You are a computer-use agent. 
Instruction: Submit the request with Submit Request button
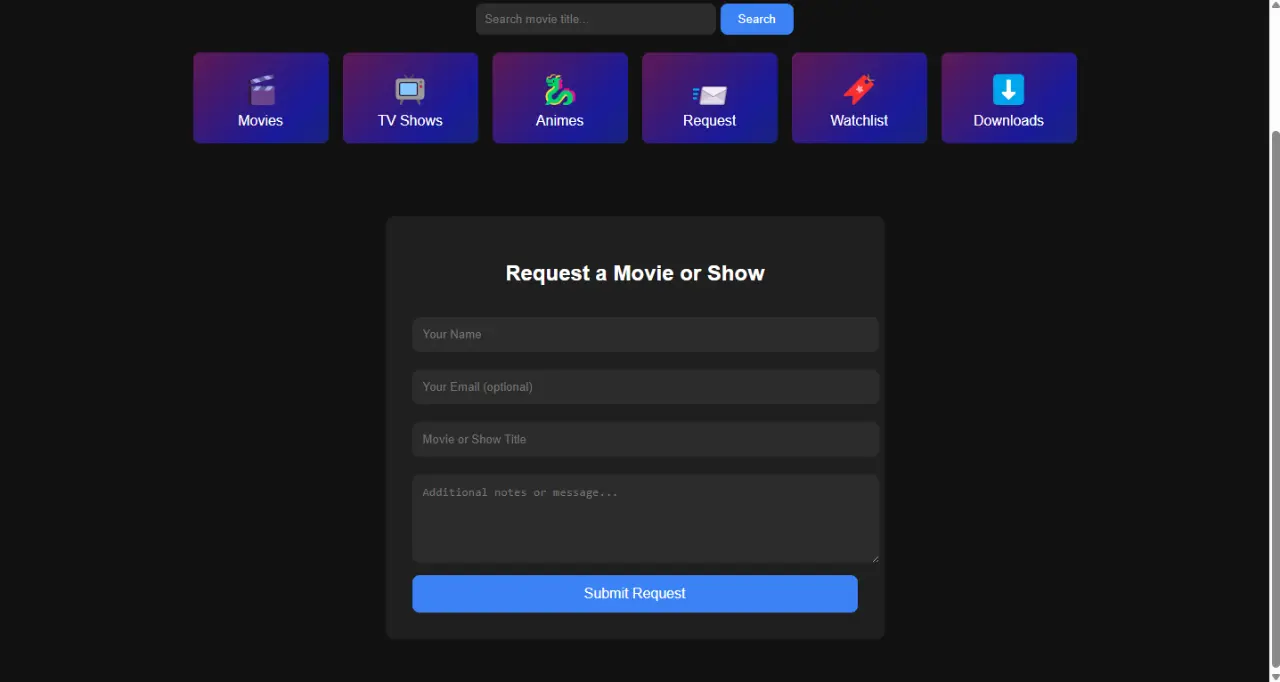635,593
